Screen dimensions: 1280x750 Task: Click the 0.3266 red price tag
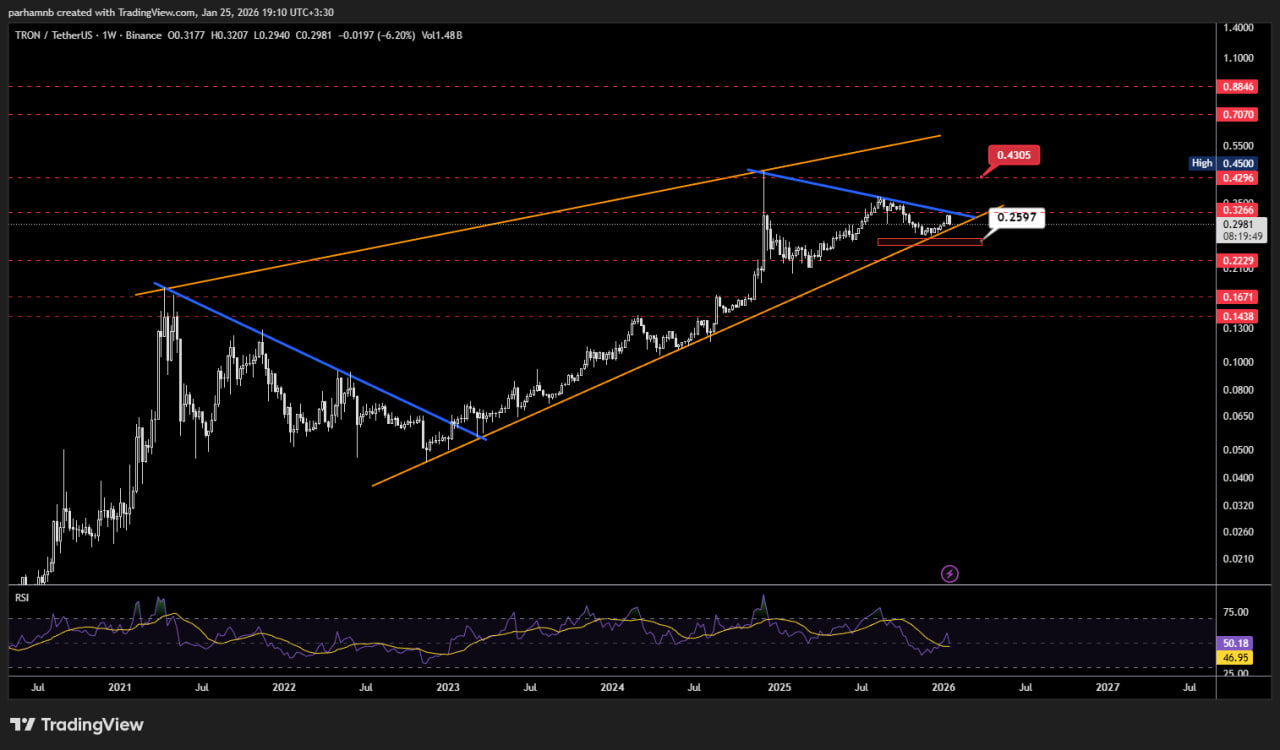click(x=1238, y=211)
